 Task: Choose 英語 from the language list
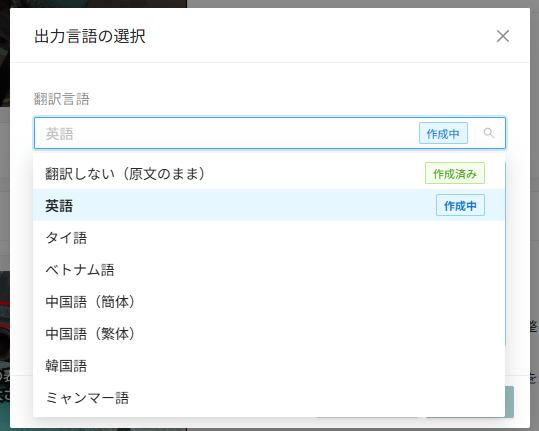tap(269, 205)
